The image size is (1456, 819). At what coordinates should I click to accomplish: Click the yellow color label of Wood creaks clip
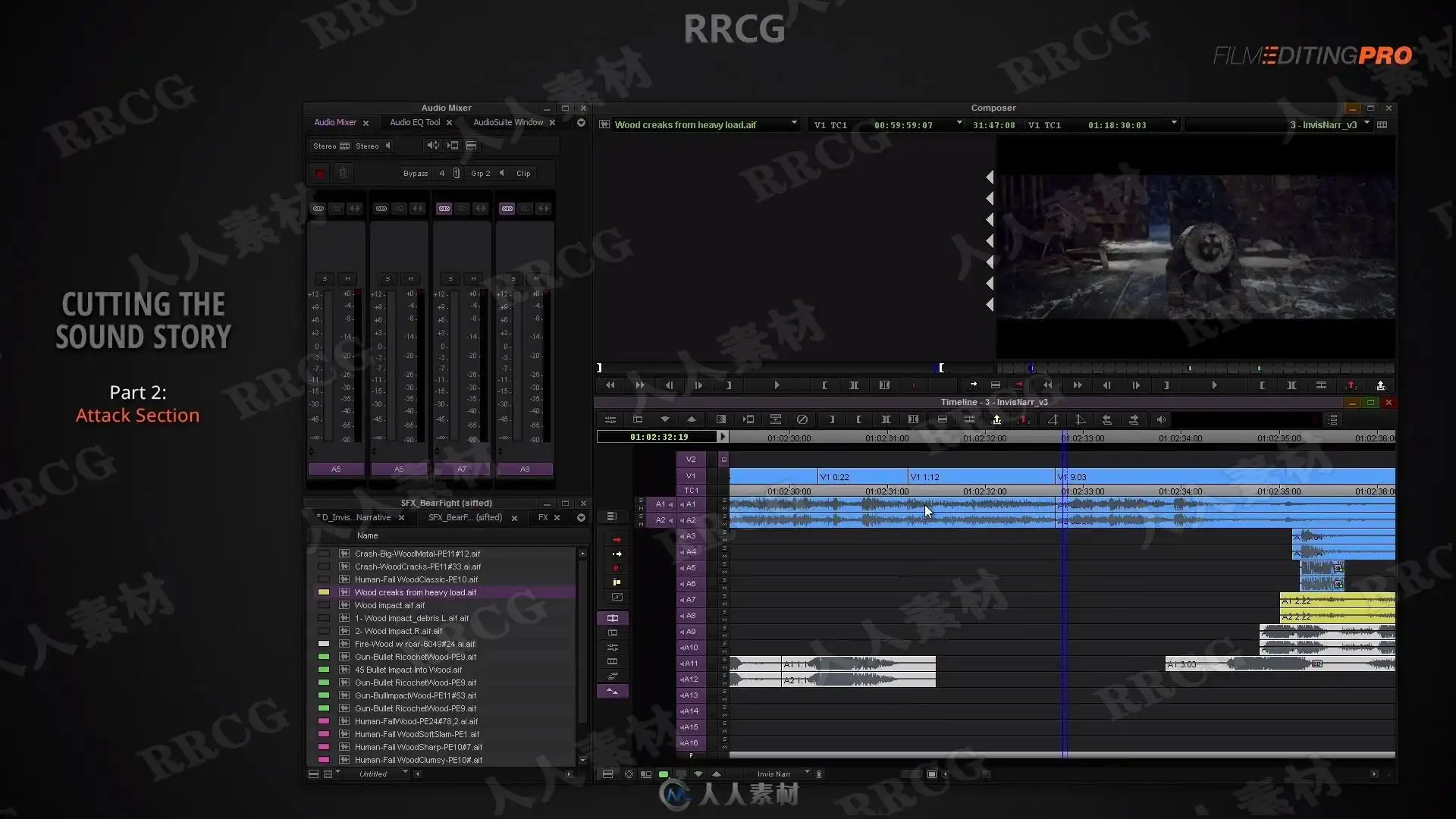click(x=324, y=592)
